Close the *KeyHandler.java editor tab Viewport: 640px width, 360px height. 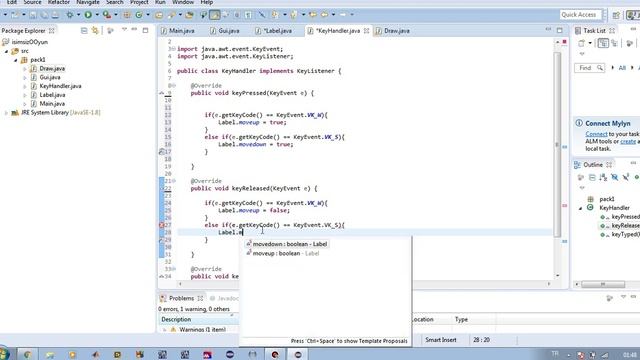click(366, 31)
